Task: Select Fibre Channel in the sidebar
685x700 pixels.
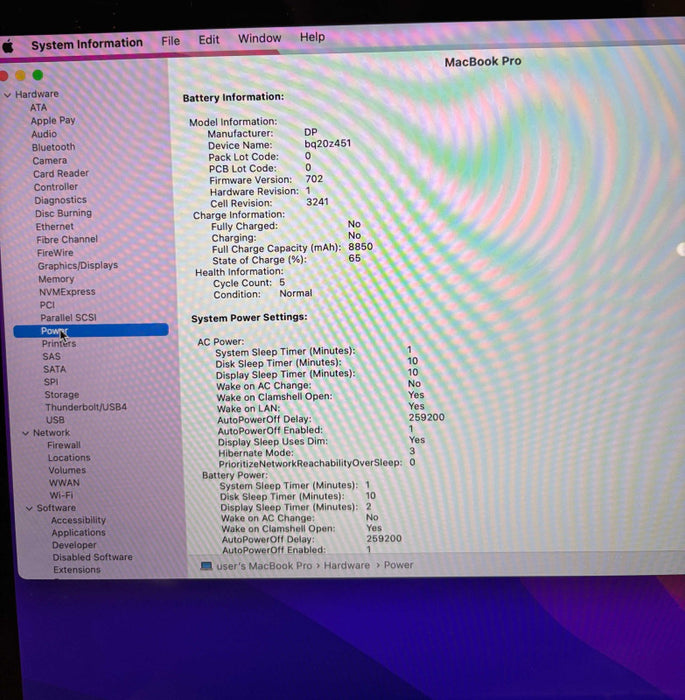Action: pyautogui.click(x=67, y=239)
